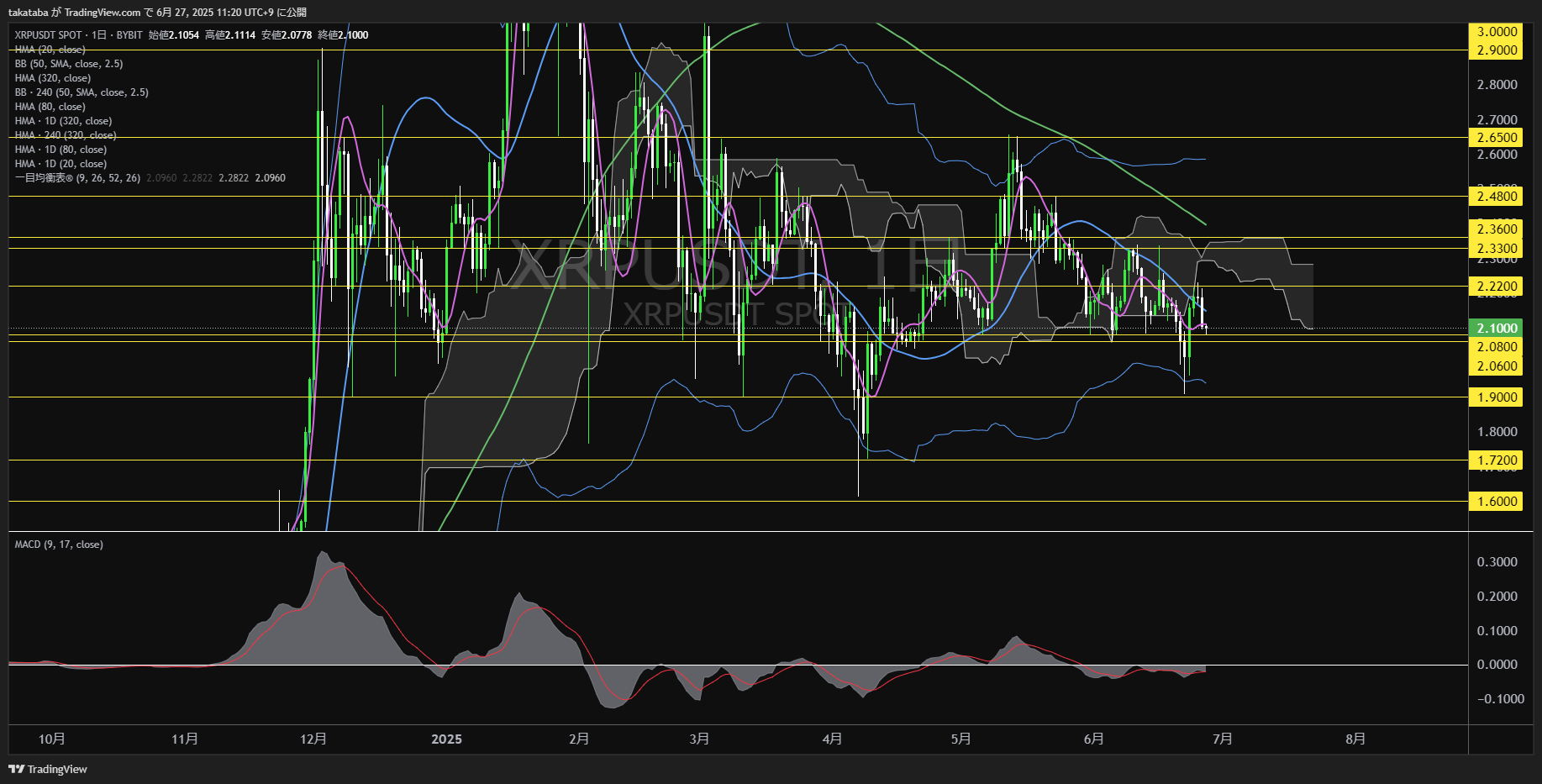Click the 2.4800 yellow price label
This screenshot has height=784, width=1542.
[x=1496, y=197]
